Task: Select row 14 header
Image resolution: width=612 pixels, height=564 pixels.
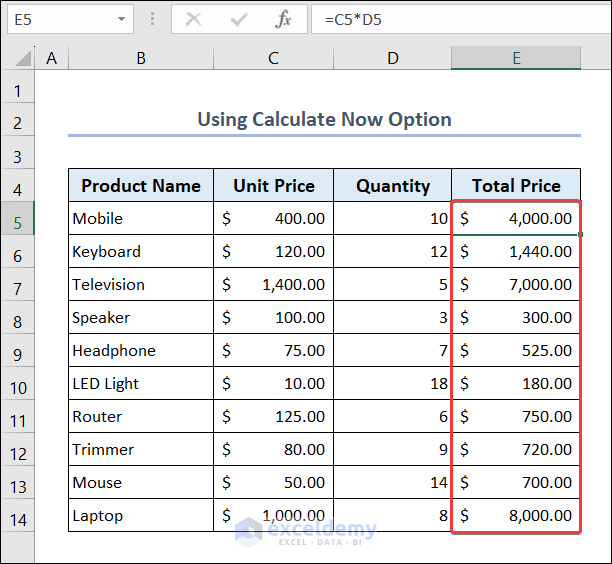Action: [x=17, y=517]
